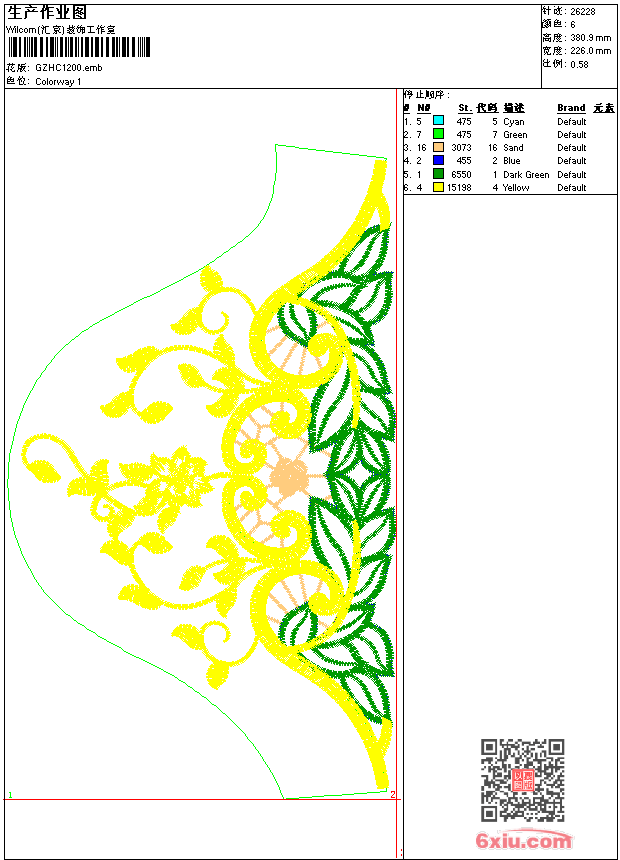Click the stitch count value '26228'
The image size is (620, 860).
pos(583,12)
